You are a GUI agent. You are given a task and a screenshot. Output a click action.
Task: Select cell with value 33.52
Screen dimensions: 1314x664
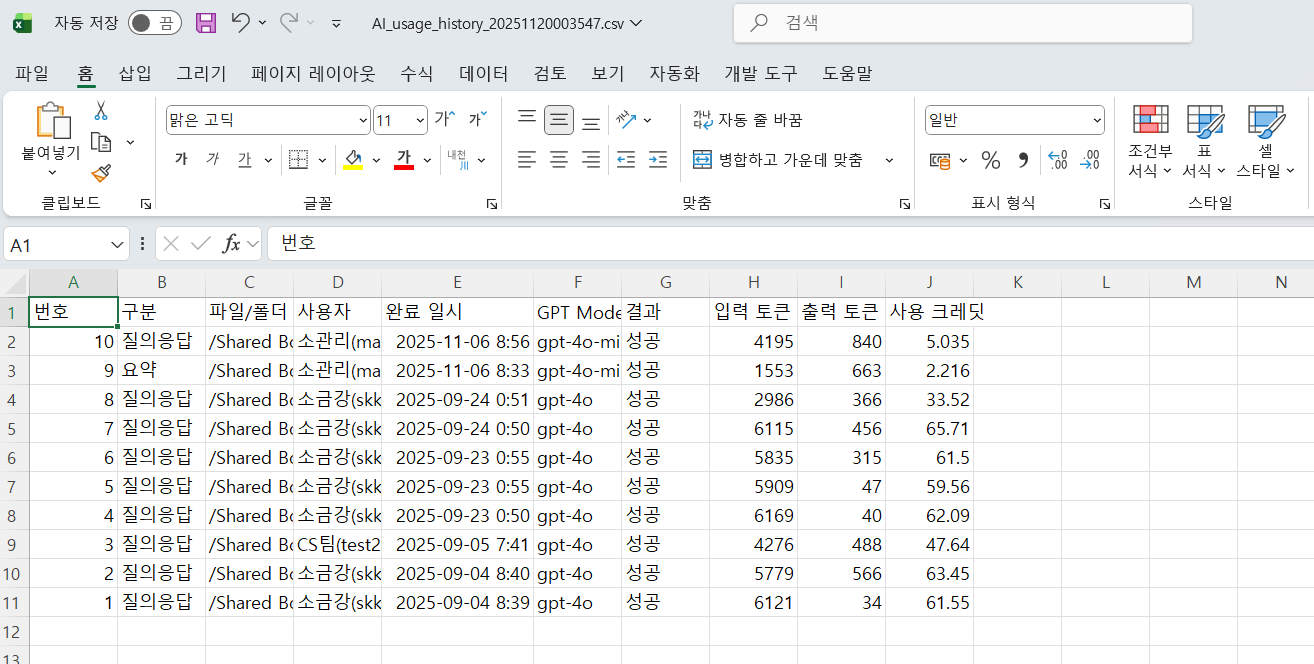pos(929,399)
